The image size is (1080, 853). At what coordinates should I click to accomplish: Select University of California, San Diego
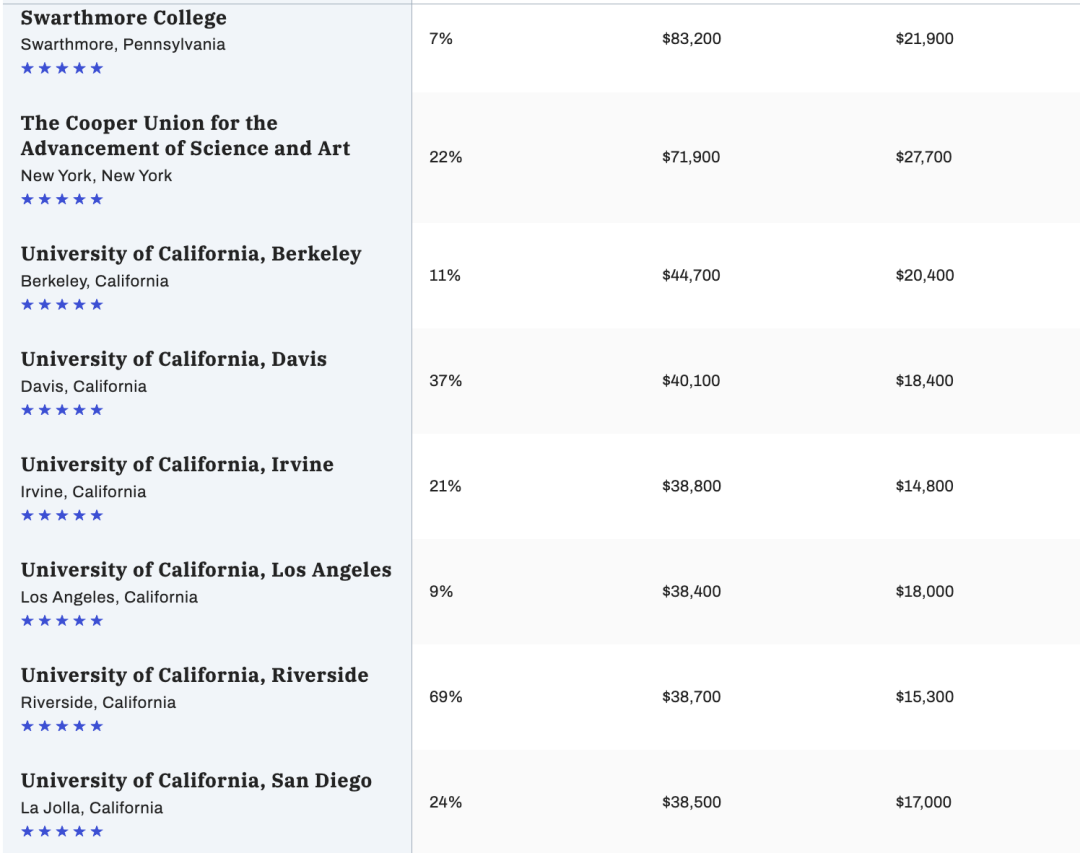196,781
